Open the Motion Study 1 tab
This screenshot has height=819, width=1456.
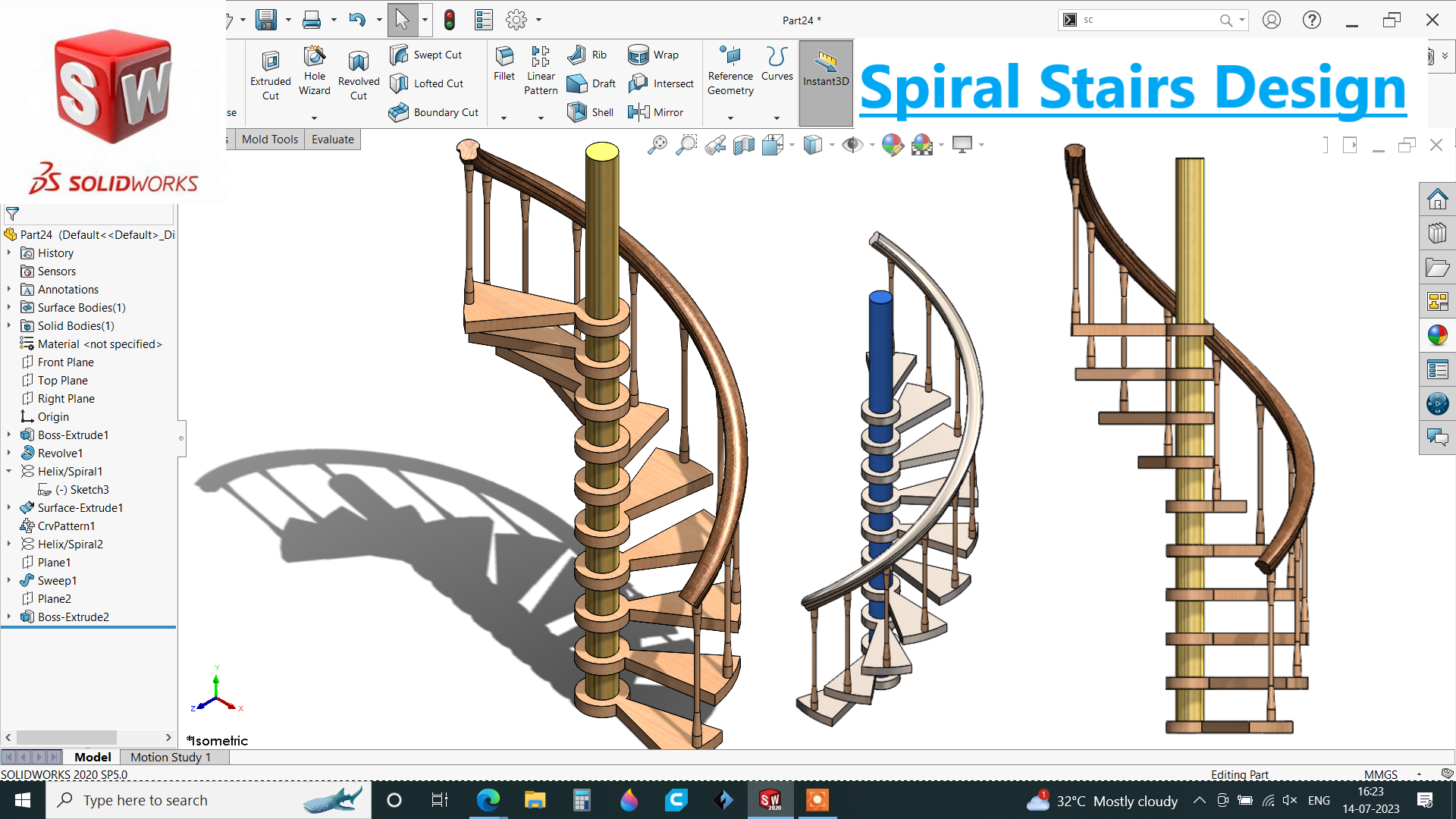[170, 757]
